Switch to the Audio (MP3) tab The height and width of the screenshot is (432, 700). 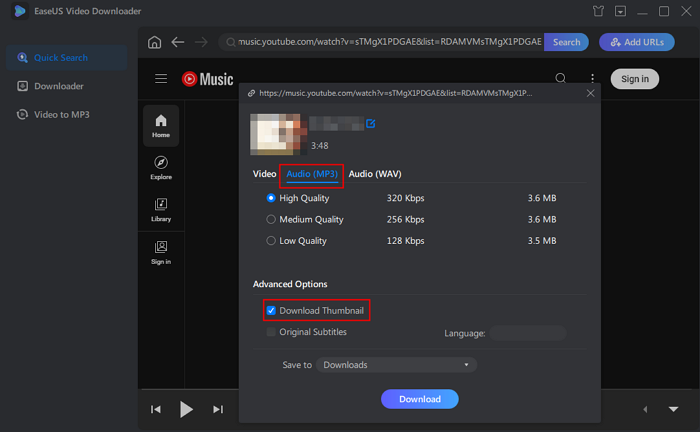pos(312,174)
